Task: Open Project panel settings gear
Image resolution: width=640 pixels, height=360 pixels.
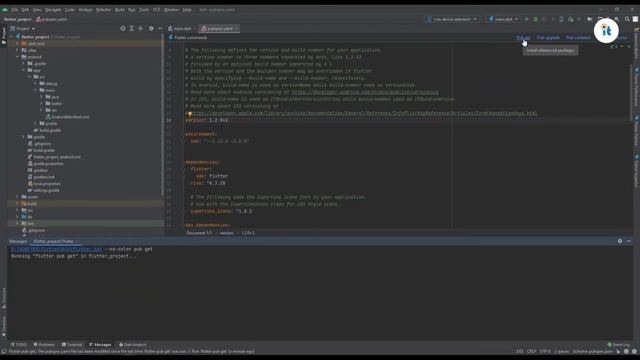Action: (151, 29)
